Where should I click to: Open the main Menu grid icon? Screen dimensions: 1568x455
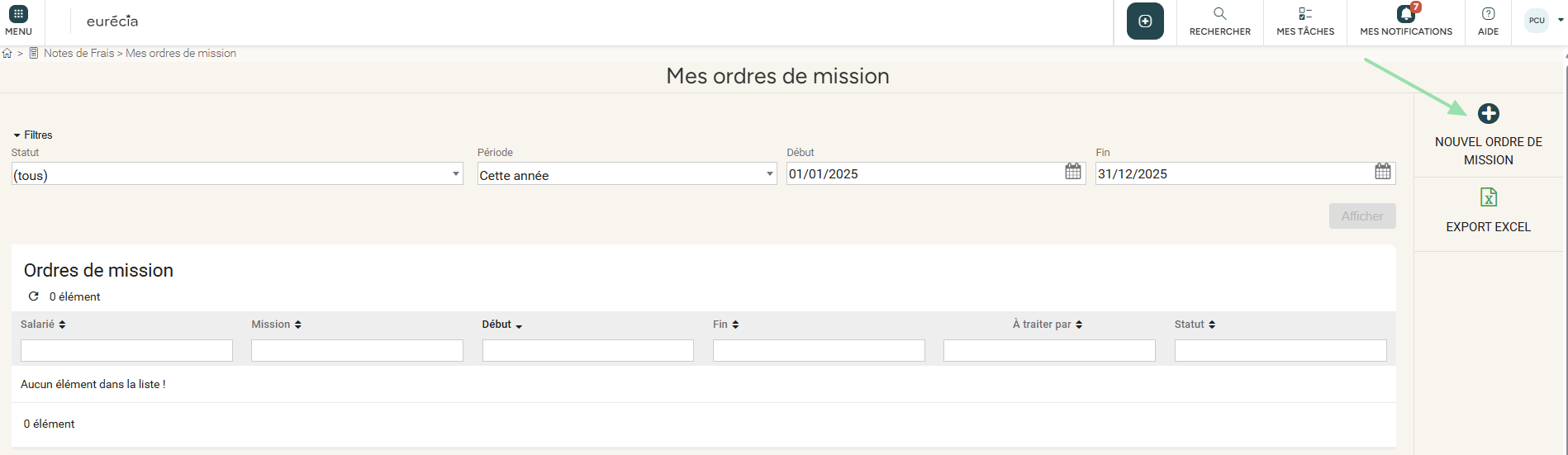coord(18,15)
